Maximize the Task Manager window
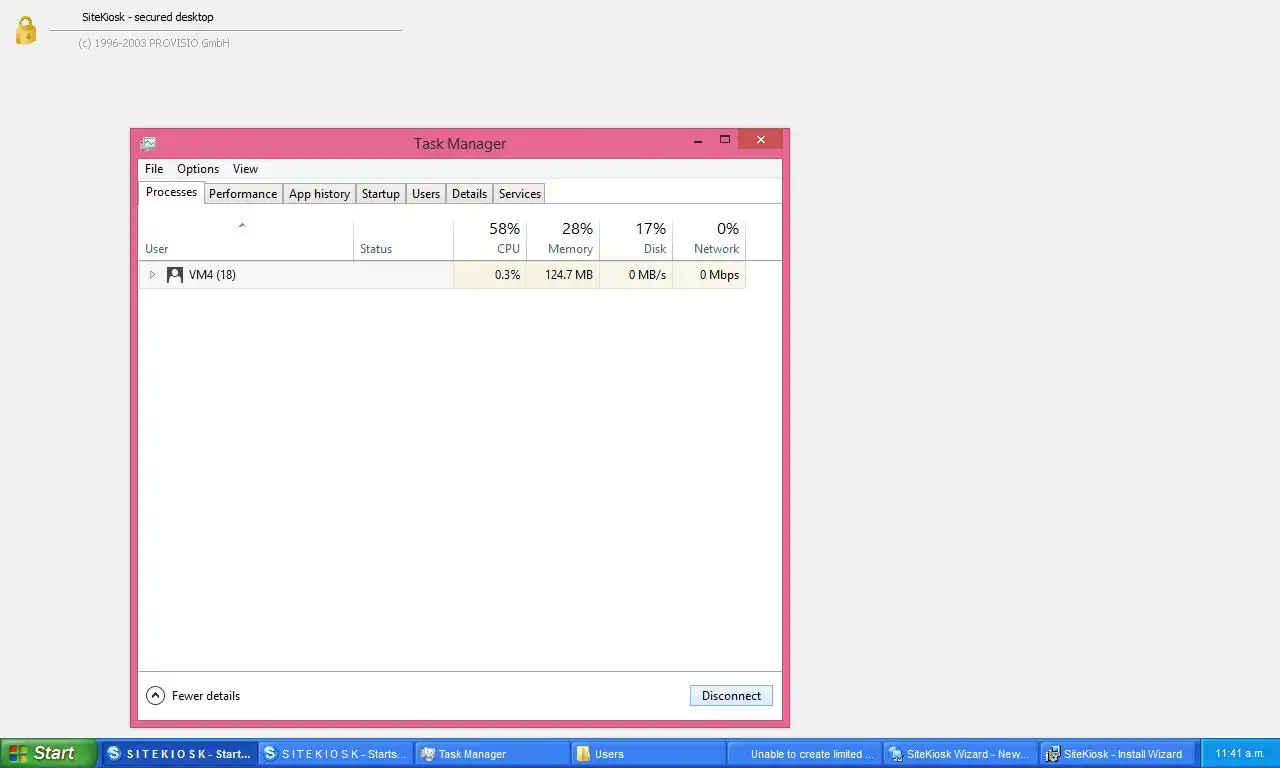The height and width of the screenshot is (768, 1280). point(725,140)
